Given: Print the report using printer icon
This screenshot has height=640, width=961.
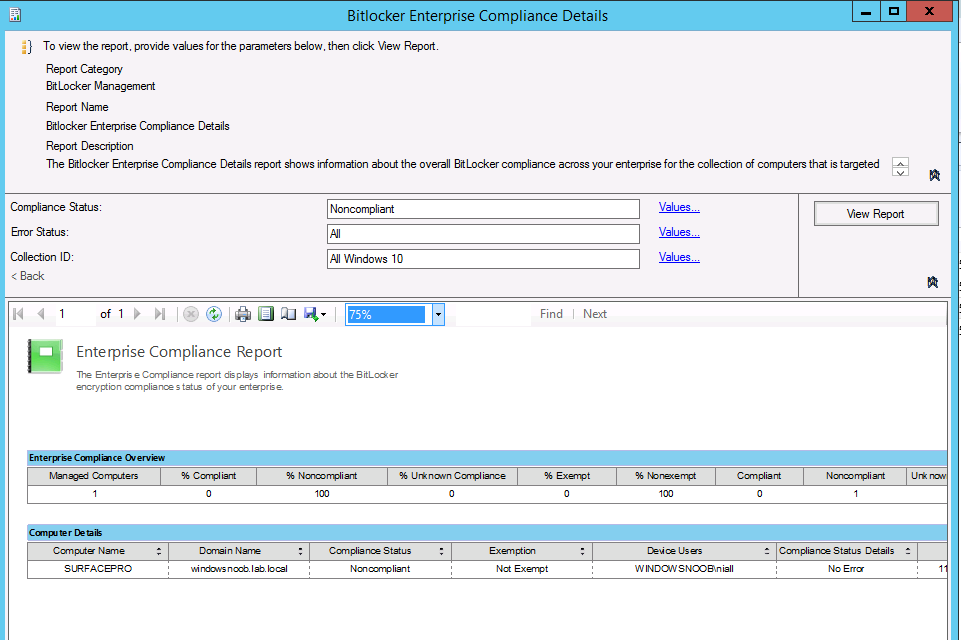Looking at the screenshot, I should click(243, 314).
